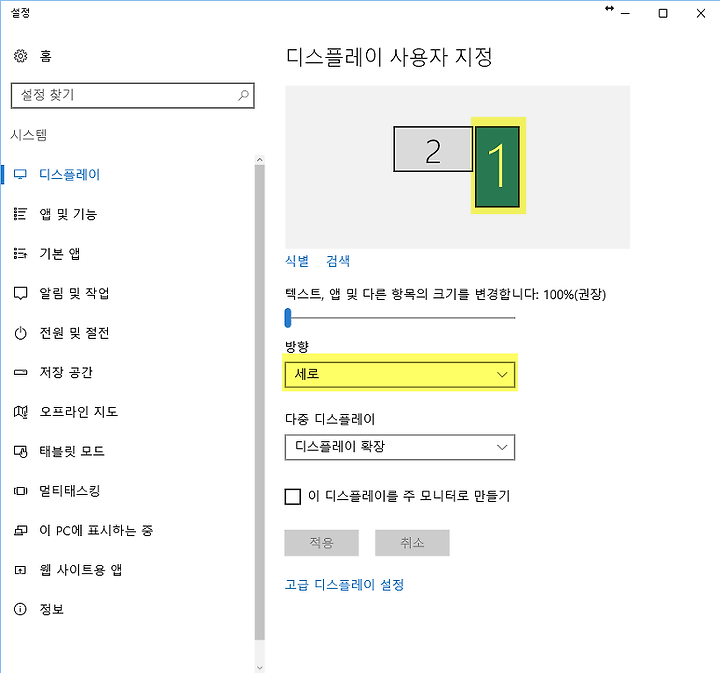
Task: Click the 기본 앱 icon
Action: tap(20, 253)
